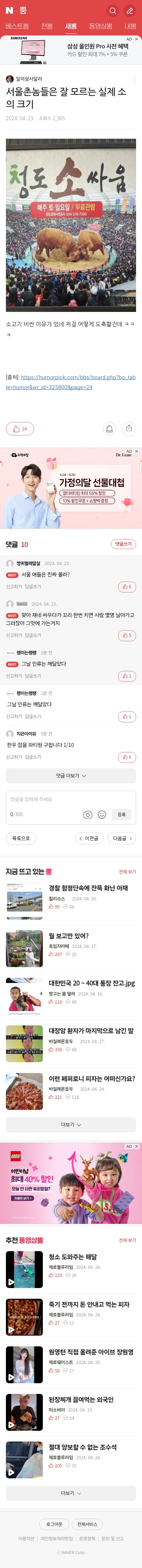This screenshot has width=142, height=1568.
Task: Upvote the first BEST comment with 6 likes
Action: point(127,587)
